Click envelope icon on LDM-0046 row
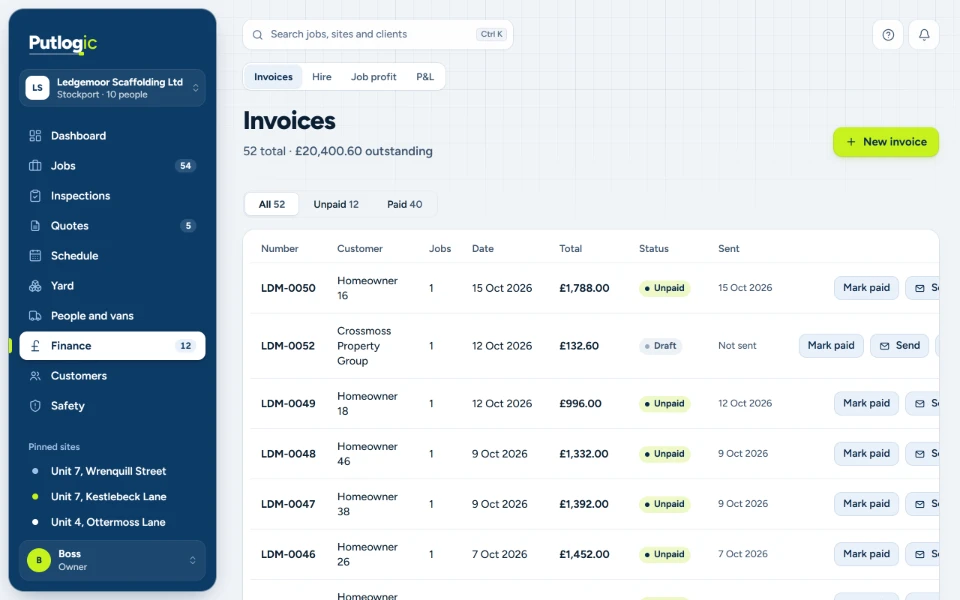The image size is (960, 600). click(920, 554)
